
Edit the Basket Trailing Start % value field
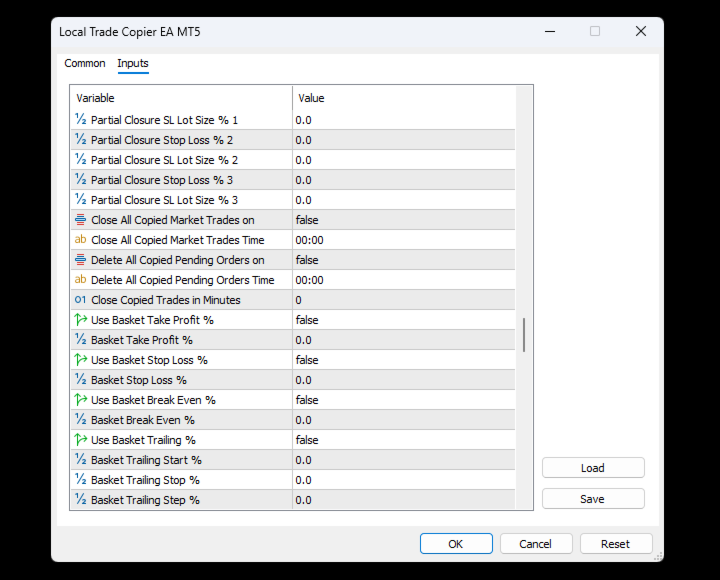404,460
